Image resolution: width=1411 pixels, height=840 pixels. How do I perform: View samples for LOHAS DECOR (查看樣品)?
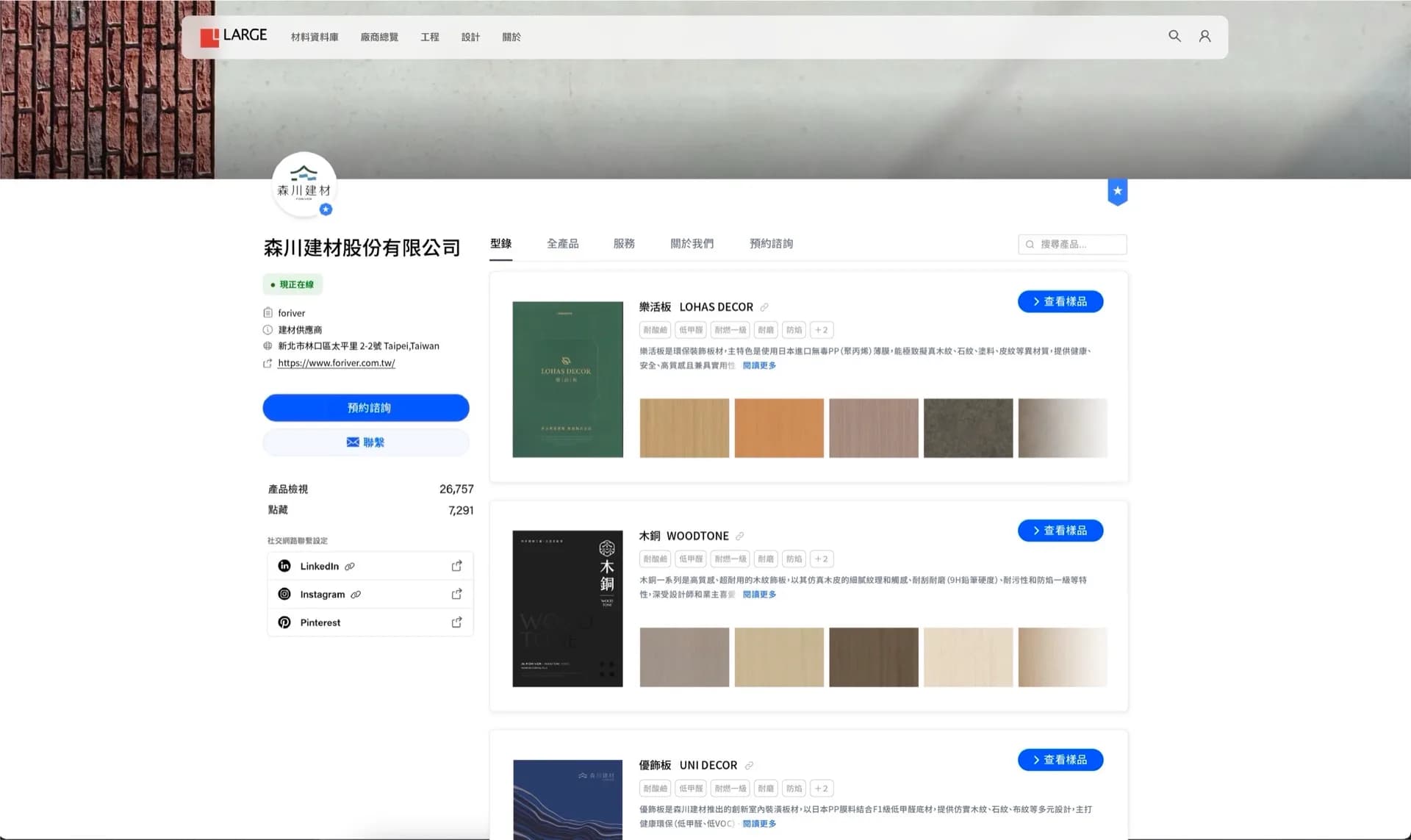click(1060, 301)
